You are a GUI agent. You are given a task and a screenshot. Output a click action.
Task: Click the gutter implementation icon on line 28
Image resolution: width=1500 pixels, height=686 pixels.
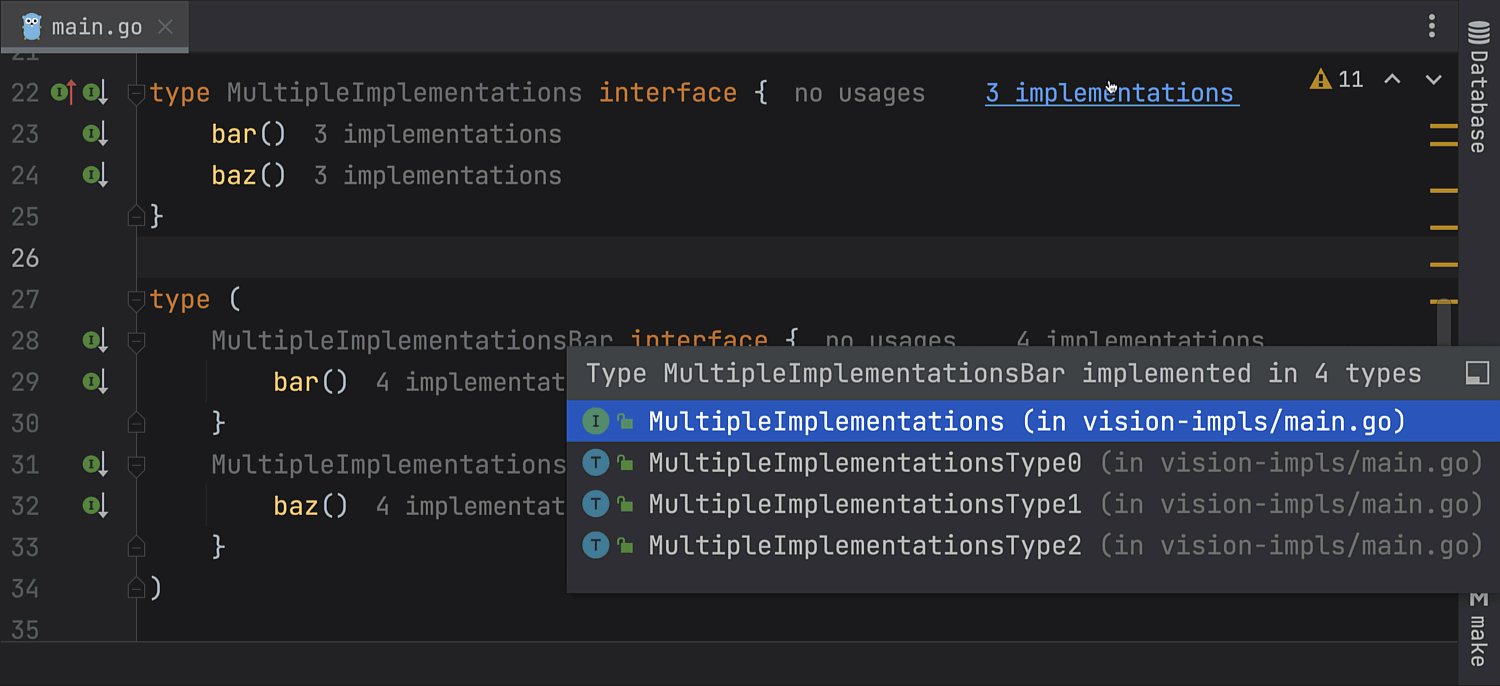click(x=95, y=341)
